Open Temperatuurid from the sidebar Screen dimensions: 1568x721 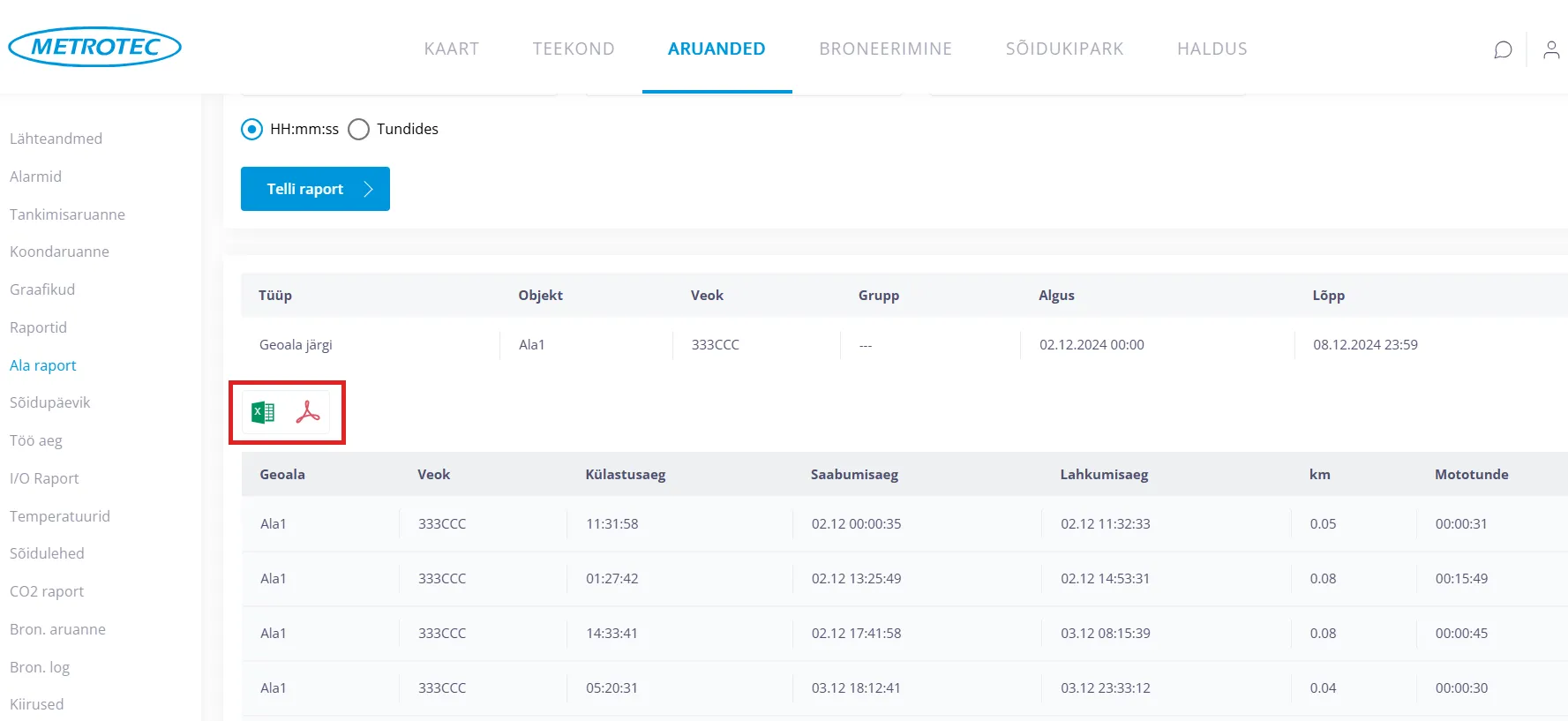60,516
